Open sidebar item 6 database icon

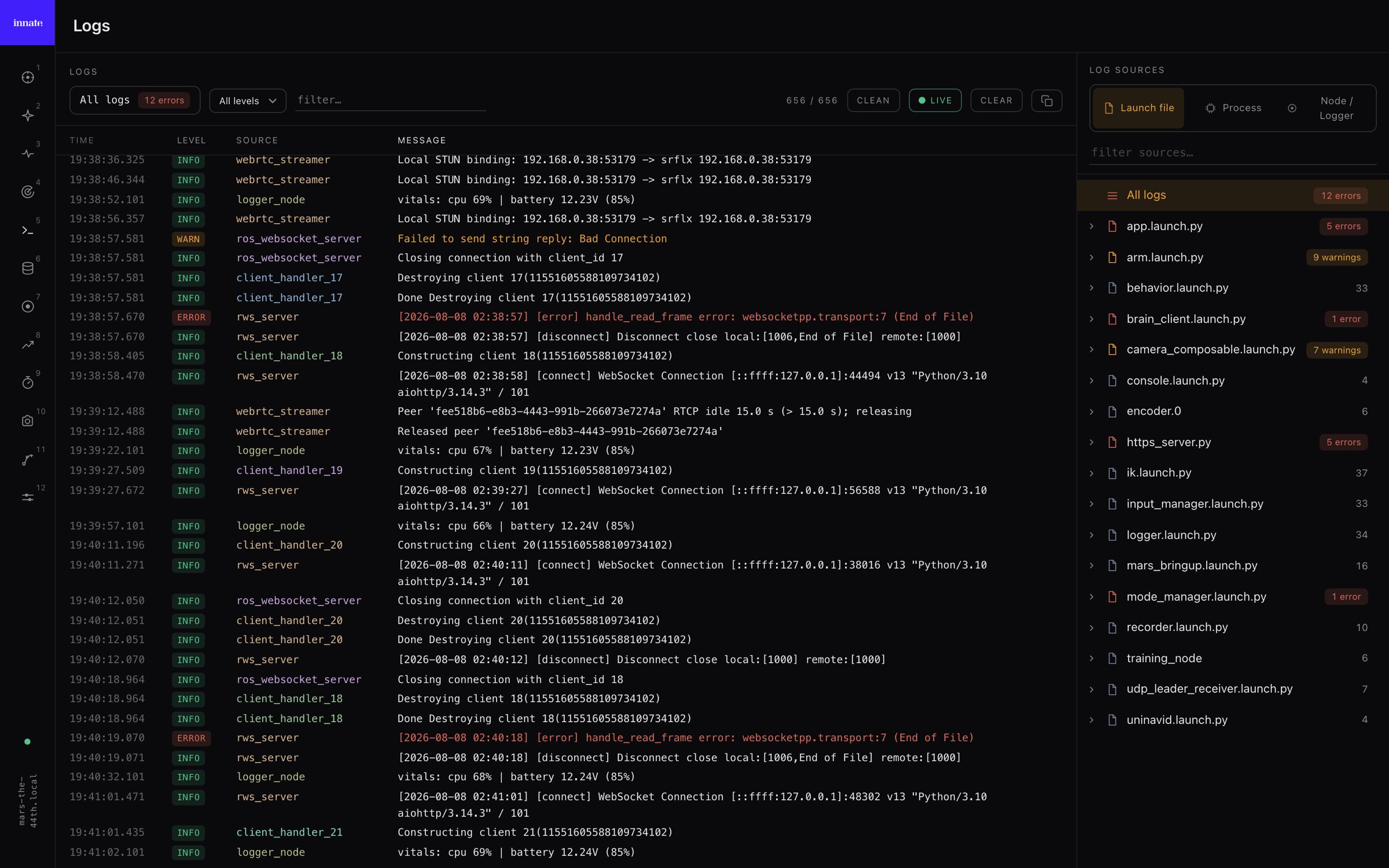click(27, 269)
